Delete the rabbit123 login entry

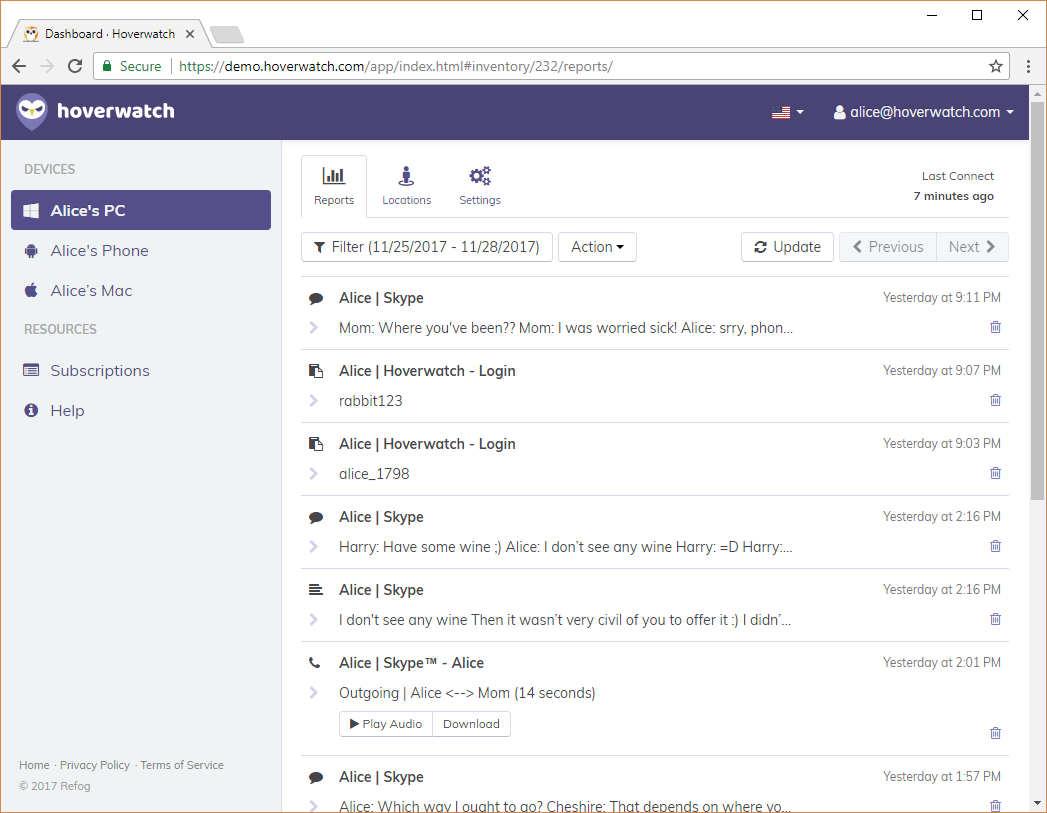pos(995,400)
